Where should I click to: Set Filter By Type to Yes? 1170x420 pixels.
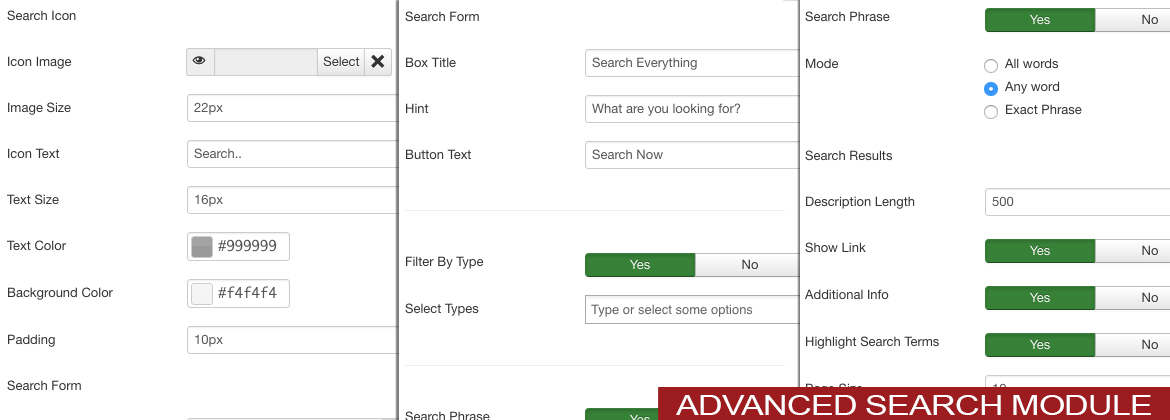point(640,265)
